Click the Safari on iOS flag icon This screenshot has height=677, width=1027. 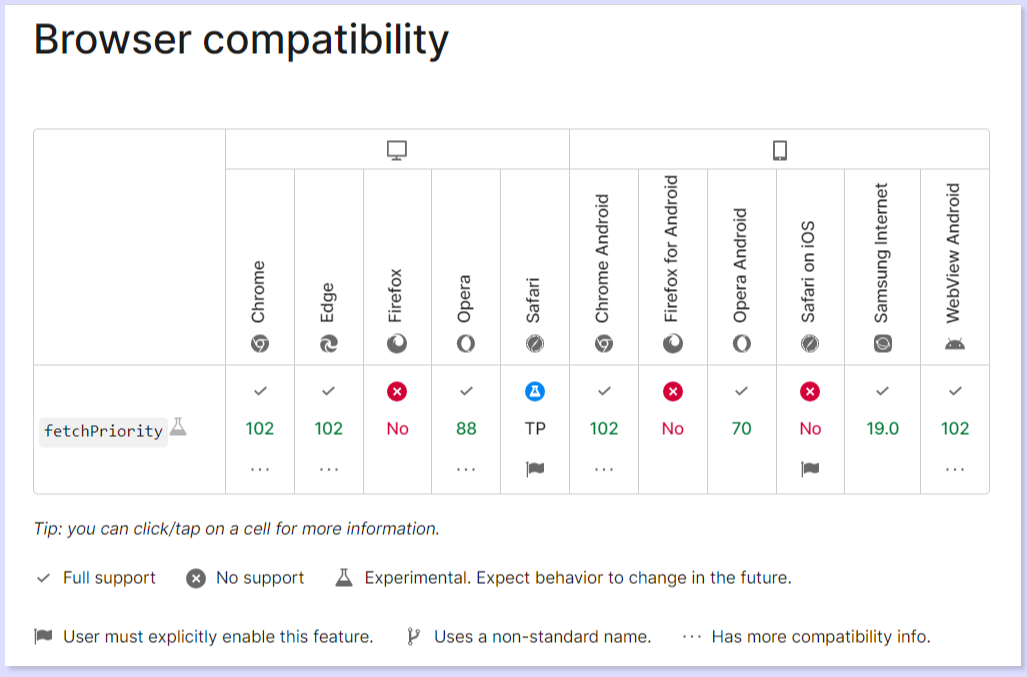[x=810, y=469]
